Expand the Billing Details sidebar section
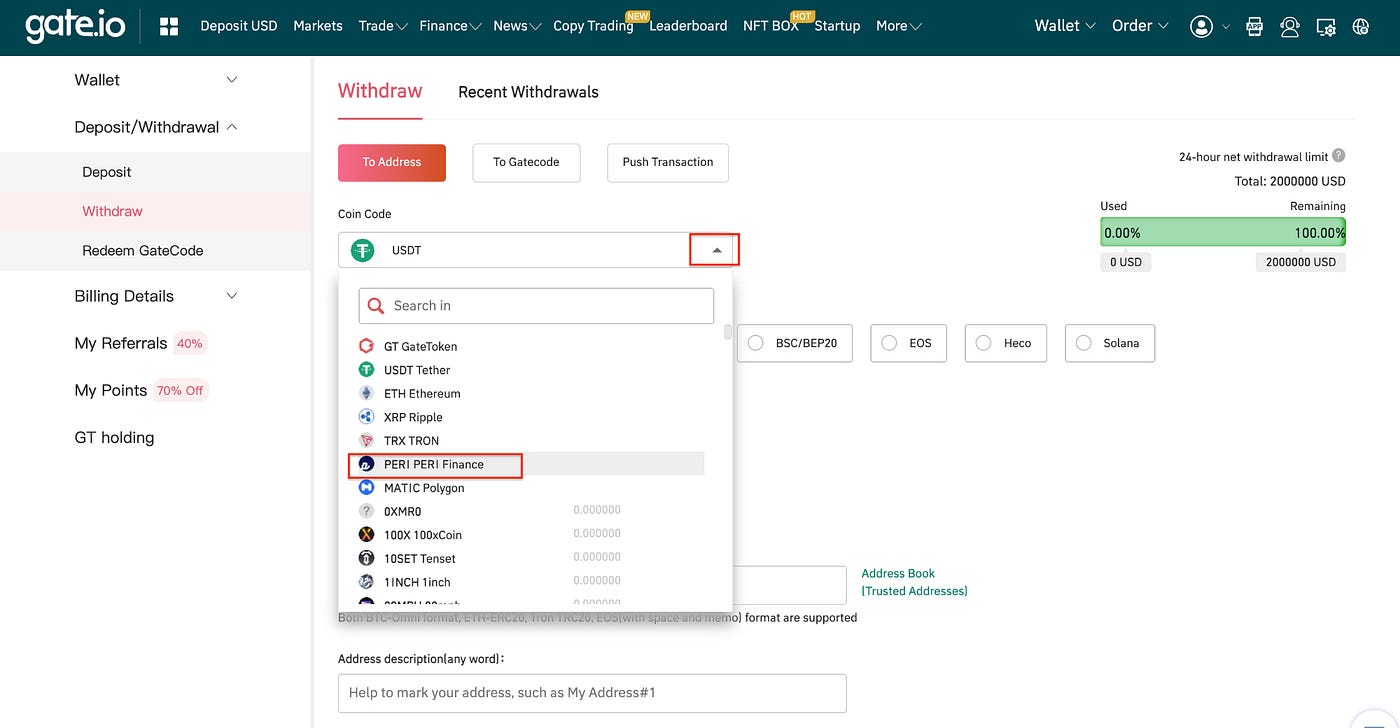 click(x=232, y=296)
